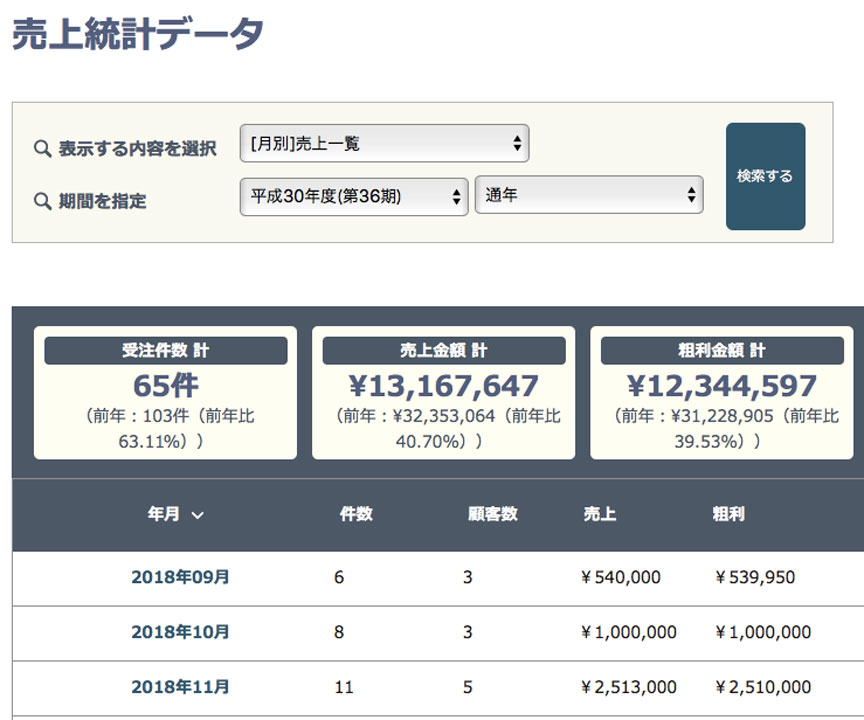Screen dimensions: 864x720
Task: Click the 粗利金額 計 summary label
Action: [x=721, y=351]
